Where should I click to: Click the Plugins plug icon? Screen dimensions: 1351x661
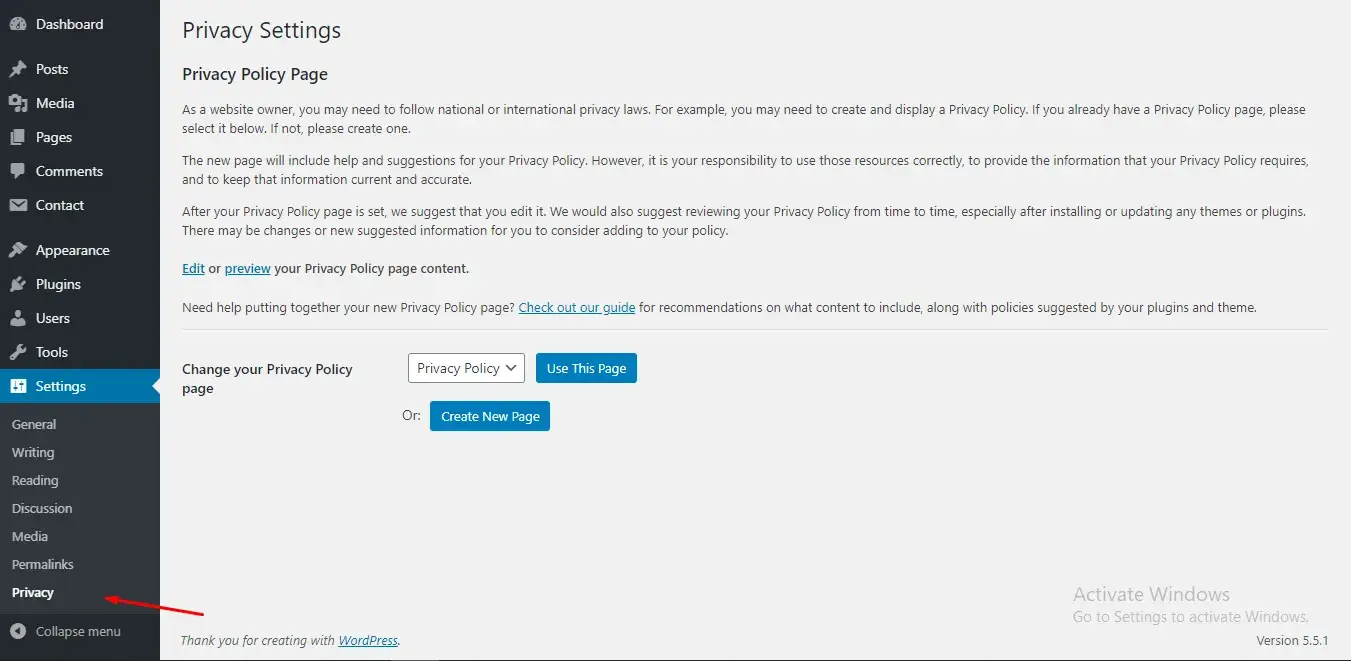tap(18, 284)
